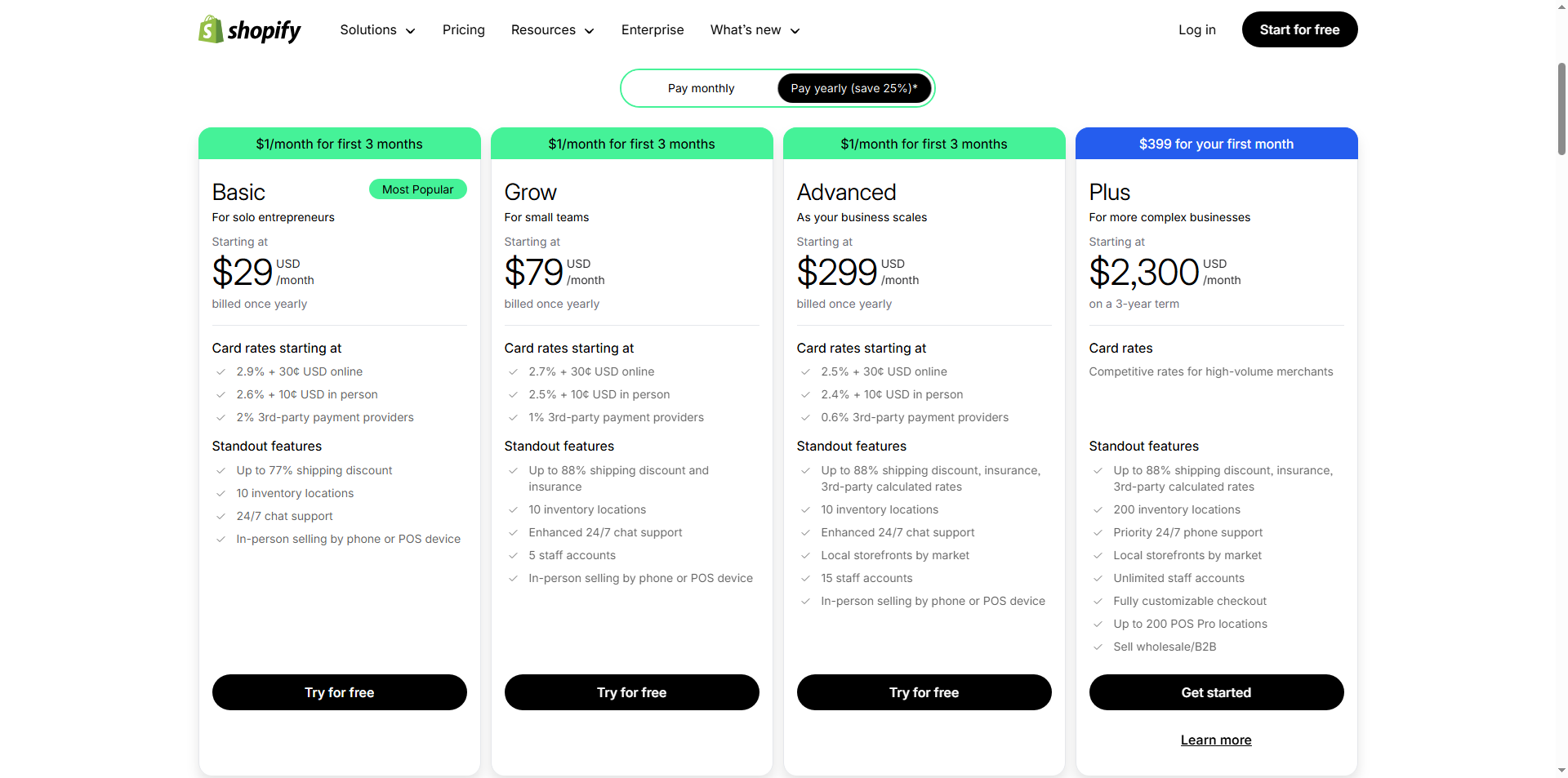Image resolution: width=1568 pixels, height=778 pixels.
Task: Click checkmark beside 2.9% + 30¢ USD online
Action: [x=220, y=371]
